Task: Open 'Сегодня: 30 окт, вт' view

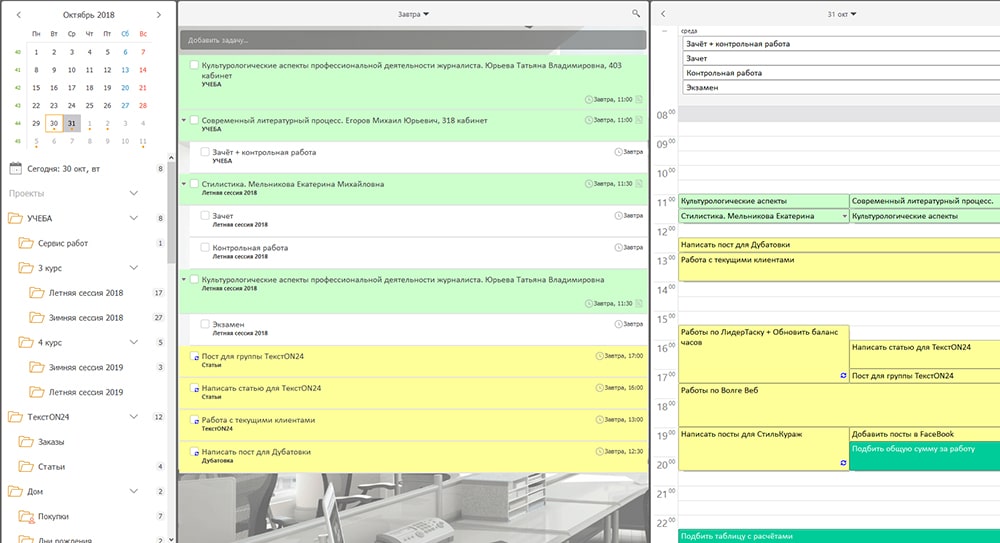Action: click(x=64, y=169)
